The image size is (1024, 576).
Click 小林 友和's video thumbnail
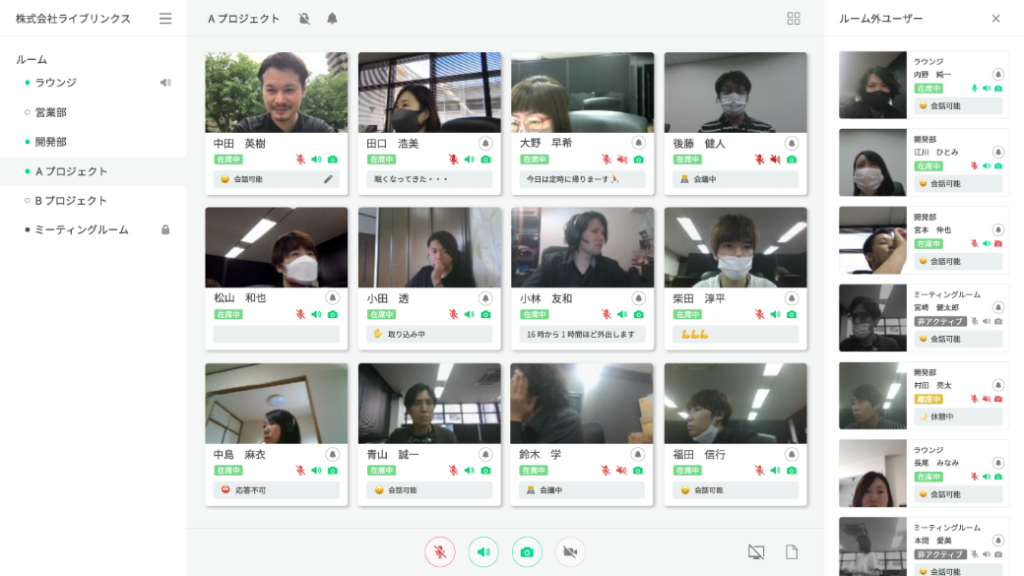point(582,248)
